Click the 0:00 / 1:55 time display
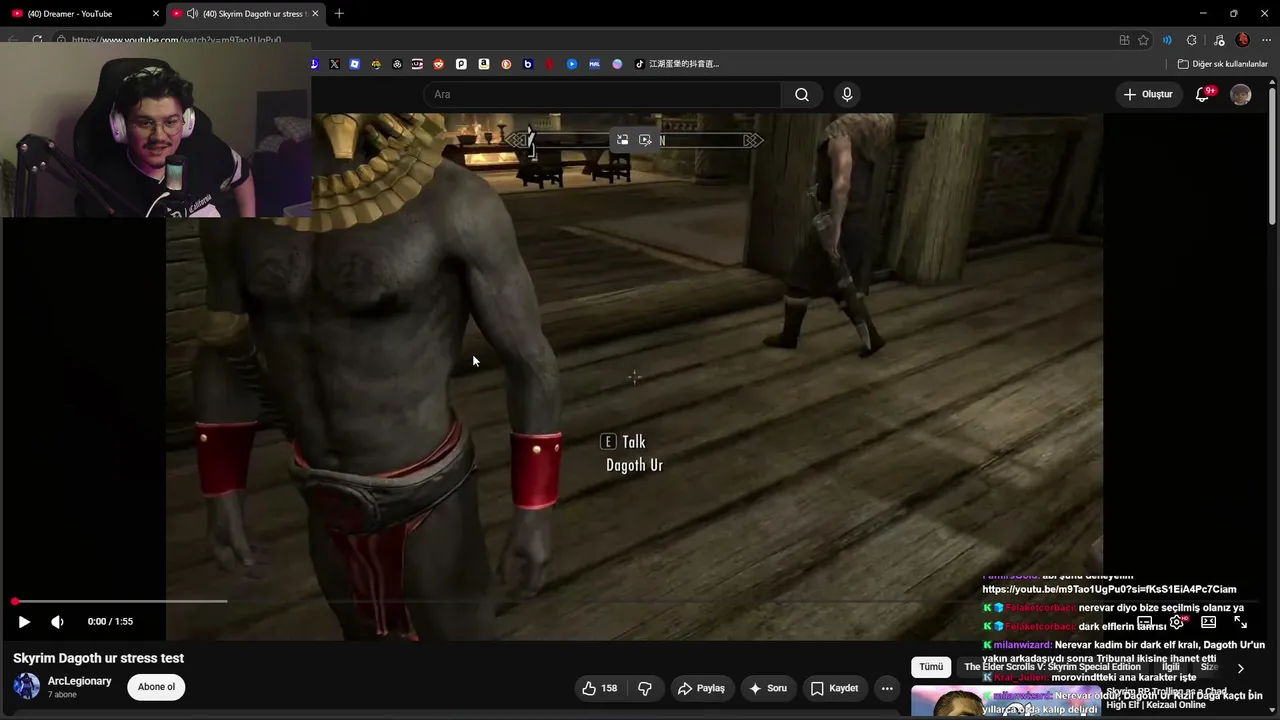This screenshot has height=720, width=1280. 110,622
